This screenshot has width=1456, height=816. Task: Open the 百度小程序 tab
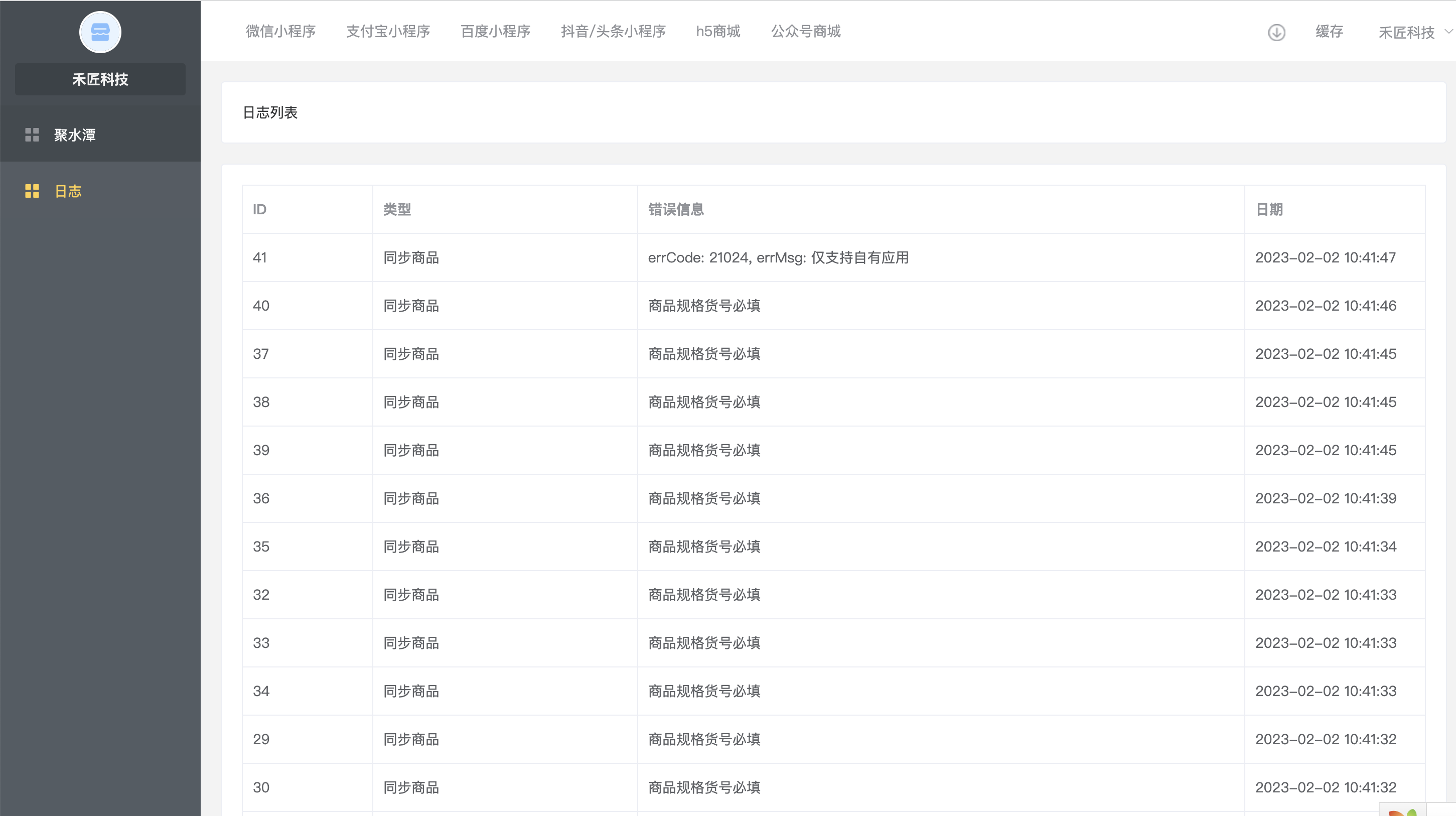[x=496, y=31]
